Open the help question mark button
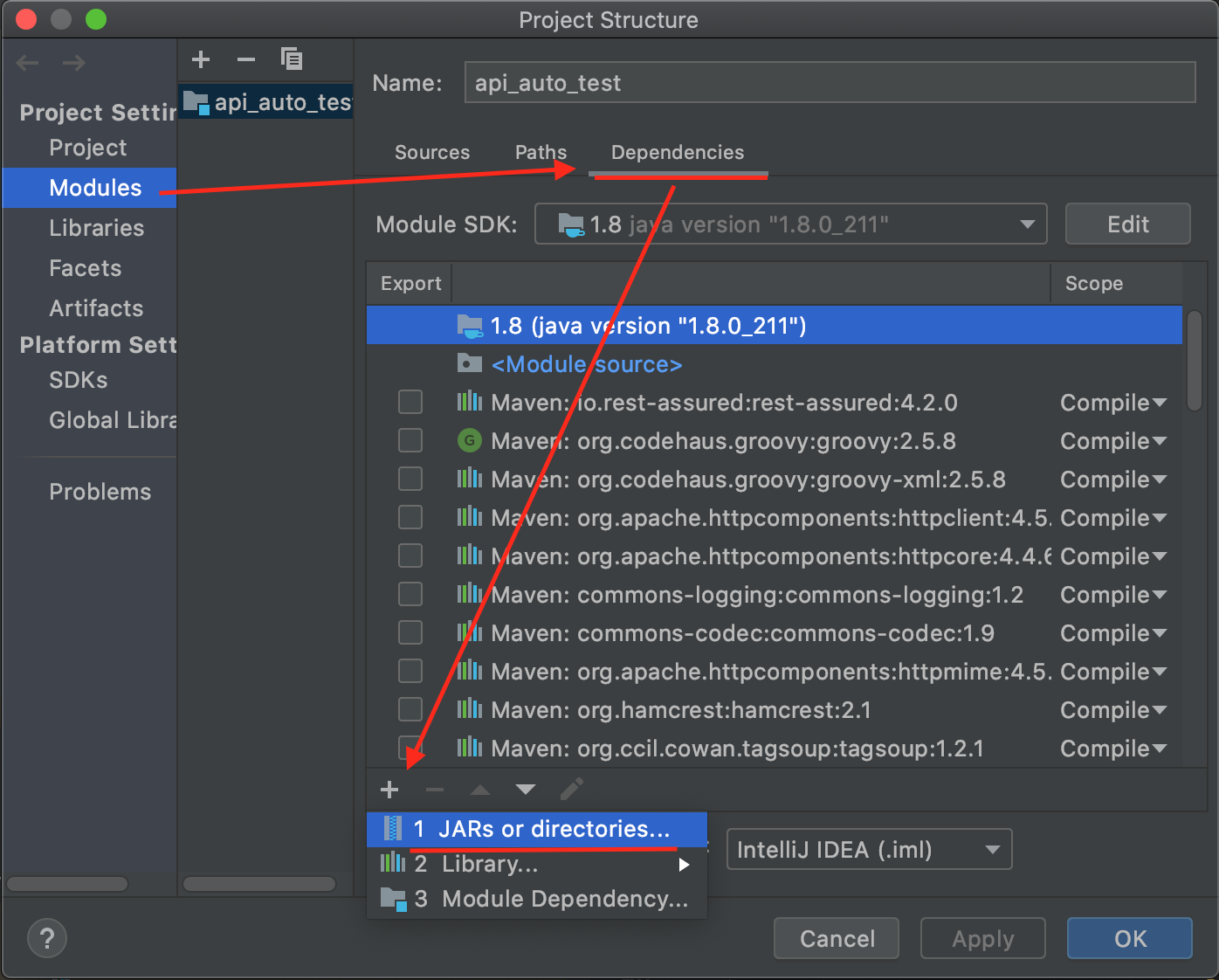This screenshot has width=1219, height=980. 47,939
